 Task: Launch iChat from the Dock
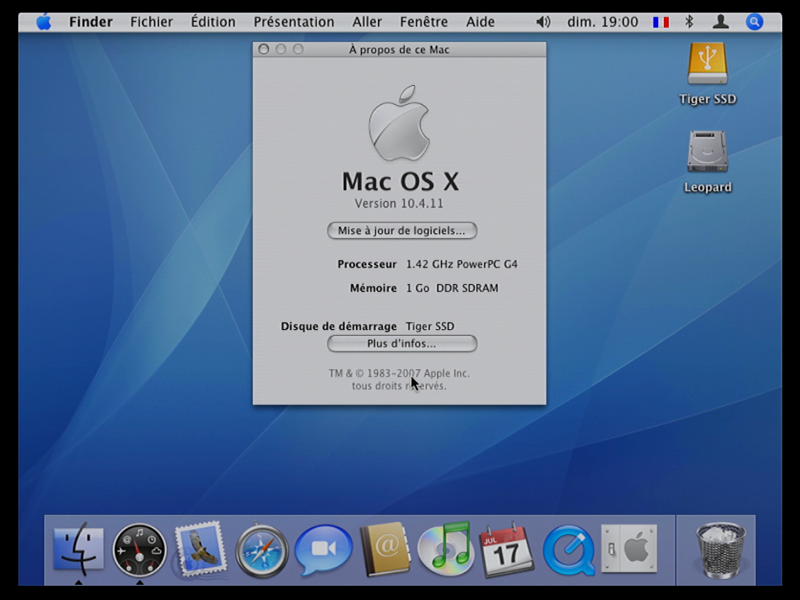323,550
